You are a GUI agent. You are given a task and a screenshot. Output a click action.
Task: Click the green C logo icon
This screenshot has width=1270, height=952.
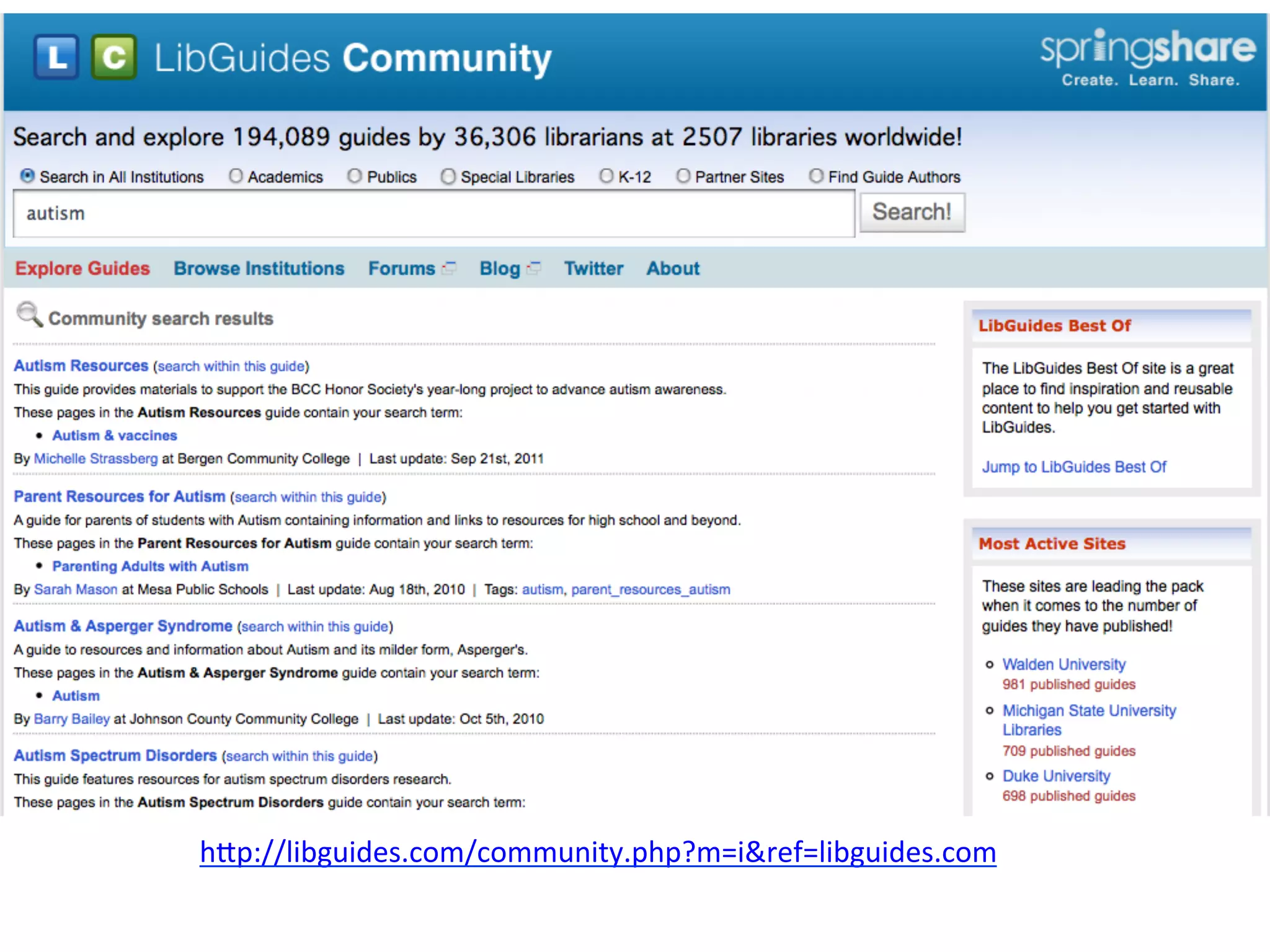(x=114, y=58)
